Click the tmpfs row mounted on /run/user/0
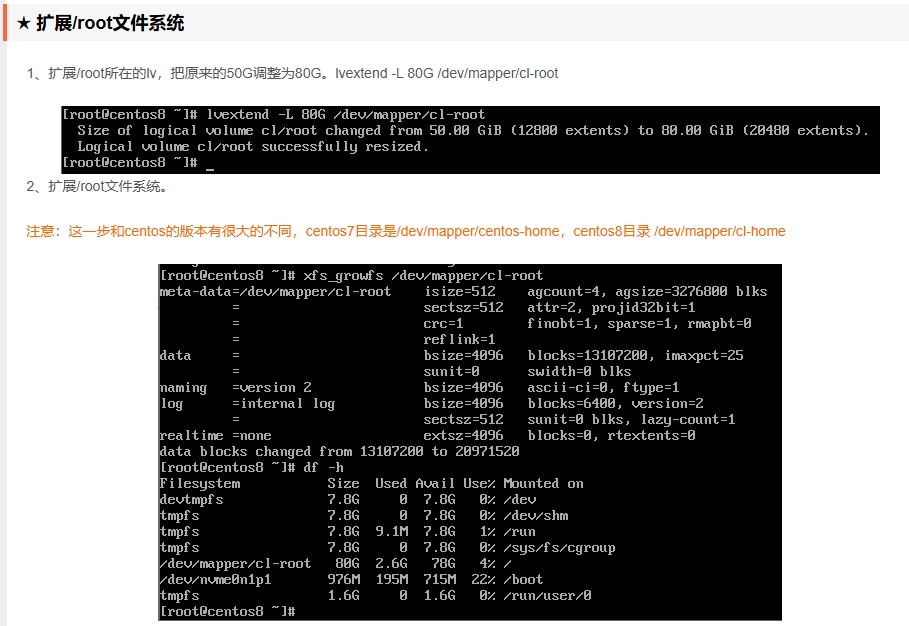The image size is (909, 626). 376,595
